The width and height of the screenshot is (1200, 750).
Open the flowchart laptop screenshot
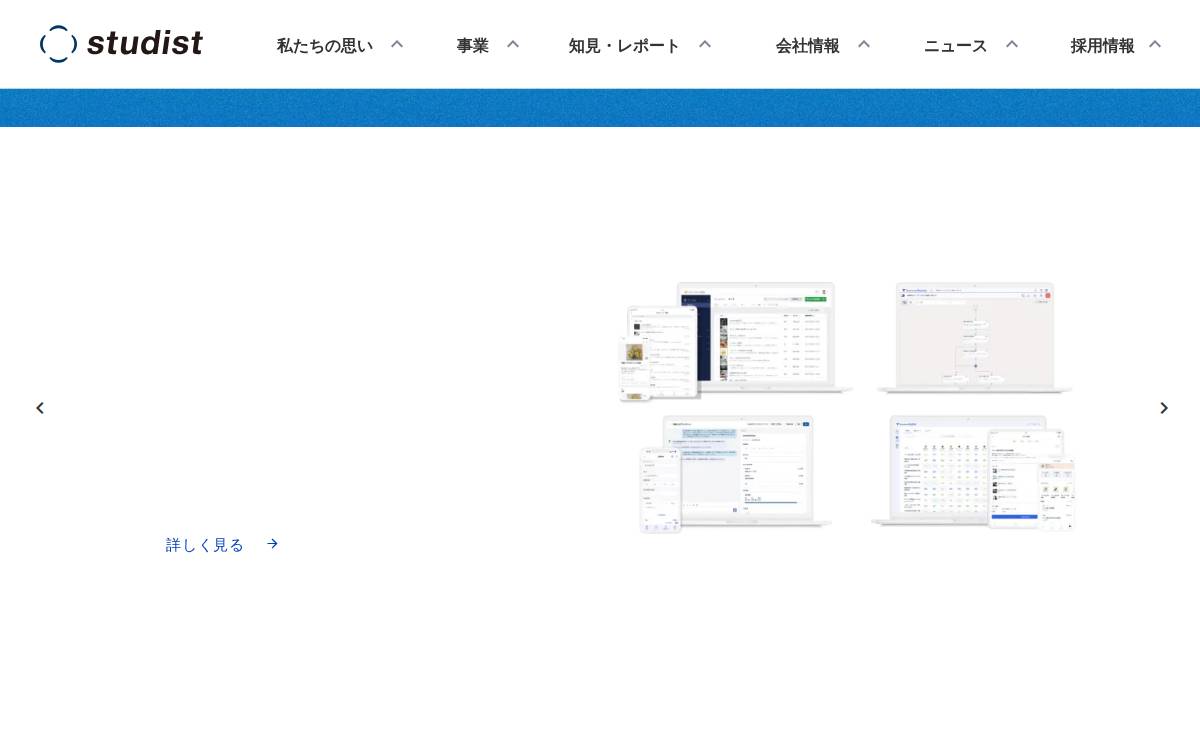(975, 338)
